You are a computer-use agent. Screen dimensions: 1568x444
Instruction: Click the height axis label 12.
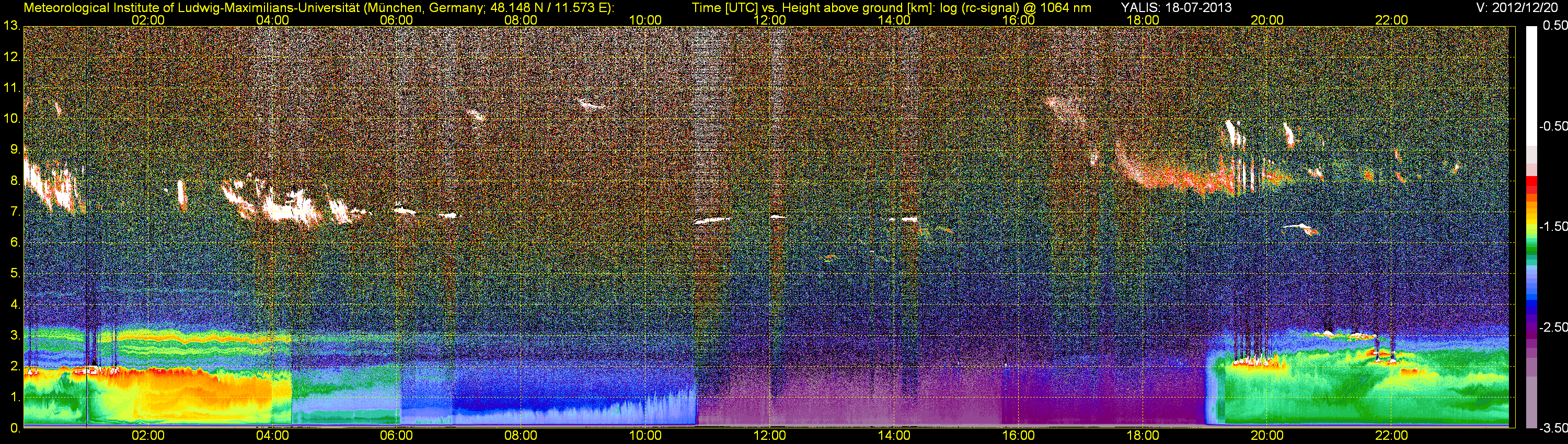(x=11, y=57)
